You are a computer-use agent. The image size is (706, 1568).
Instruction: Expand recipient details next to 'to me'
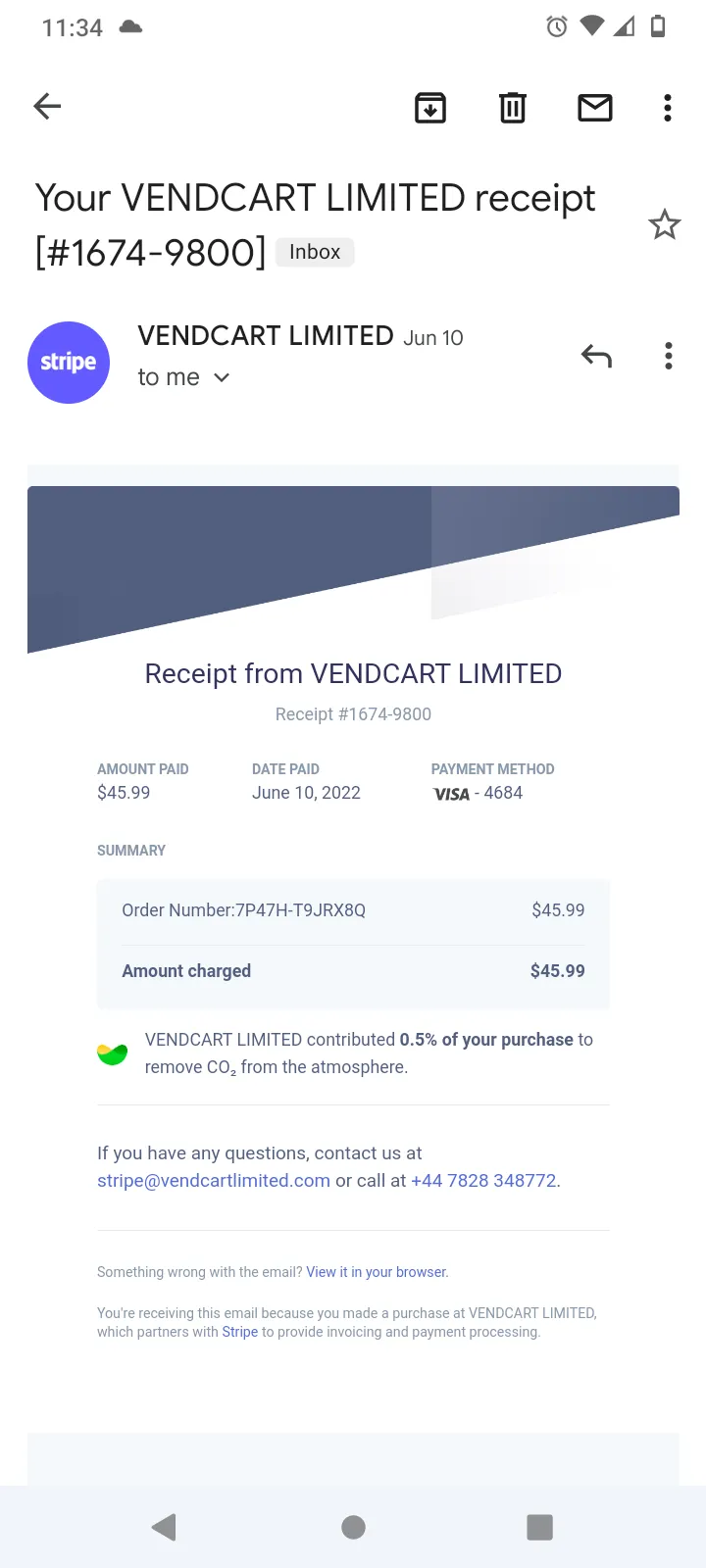coord(222,378)
